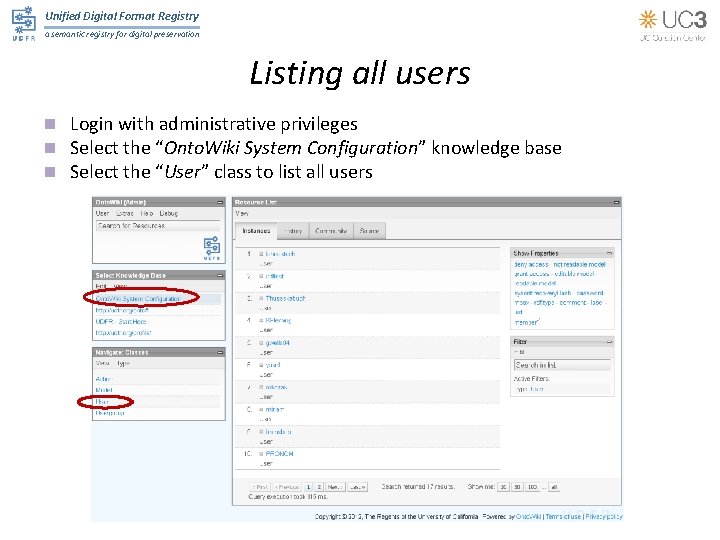
Task: Show the not readable model property
Action: pos(579,265)
